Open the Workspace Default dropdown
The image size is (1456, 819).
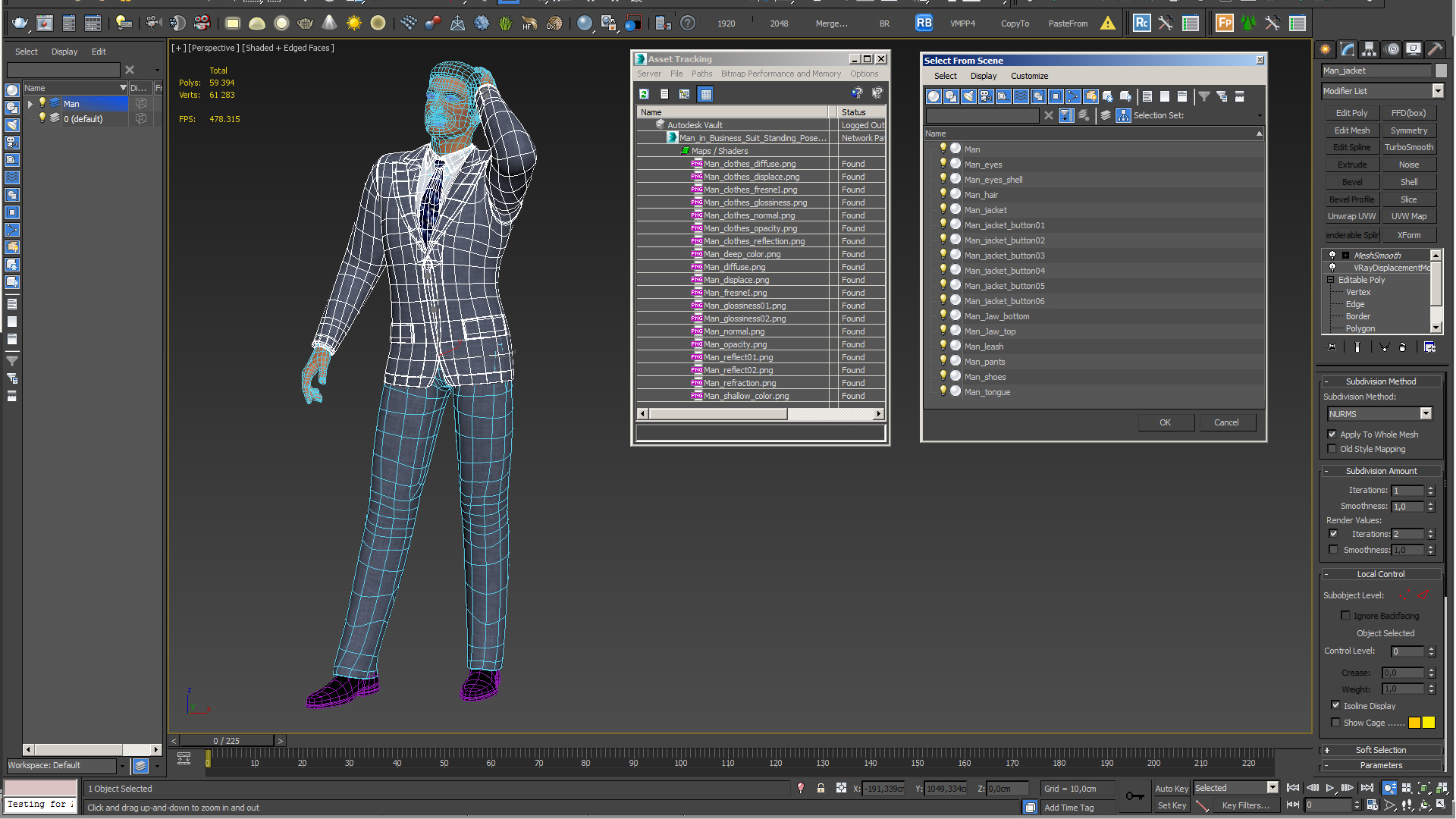122,766
